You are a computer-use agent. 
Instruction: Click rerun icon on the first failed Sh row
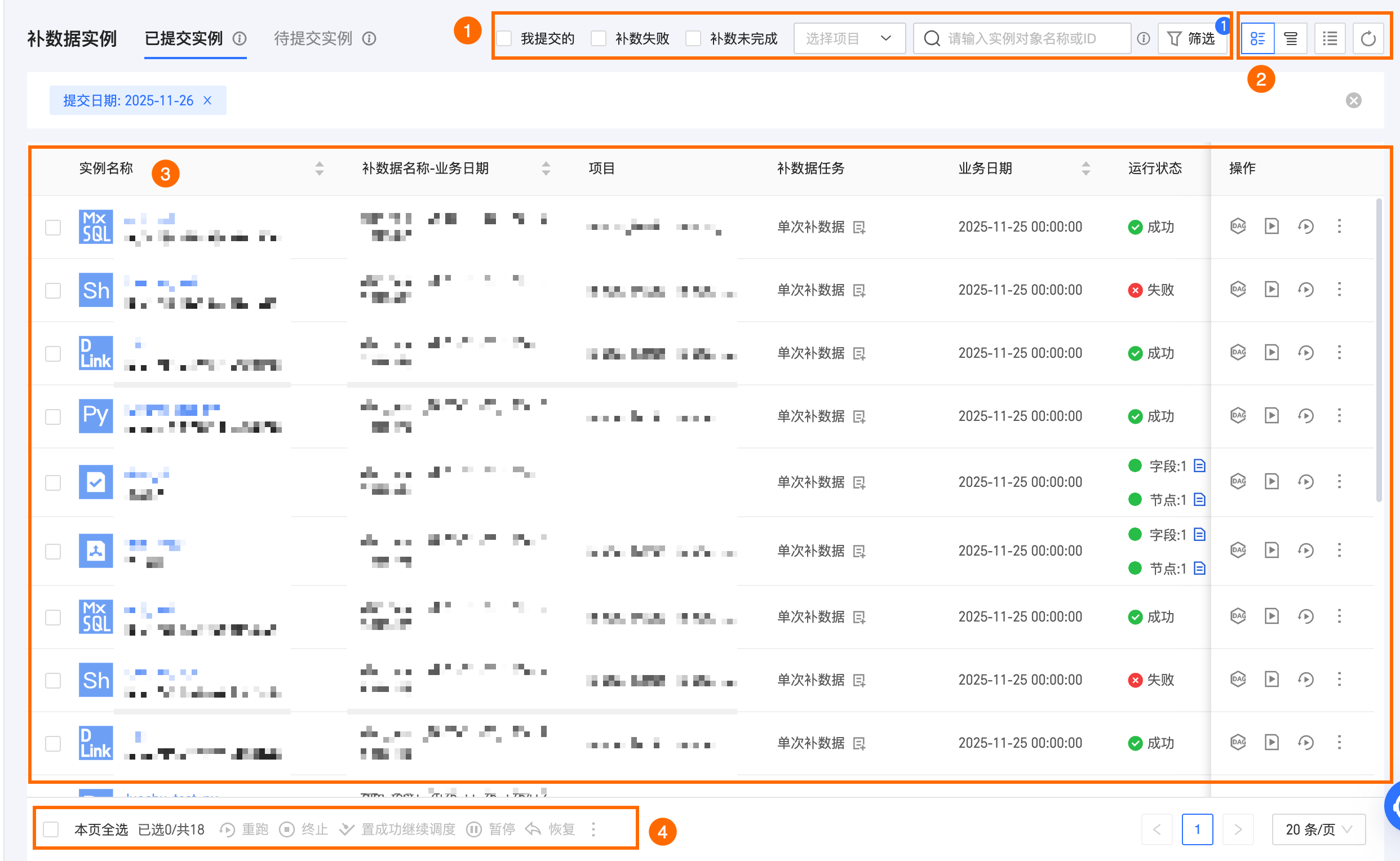tap(1305, 290)
